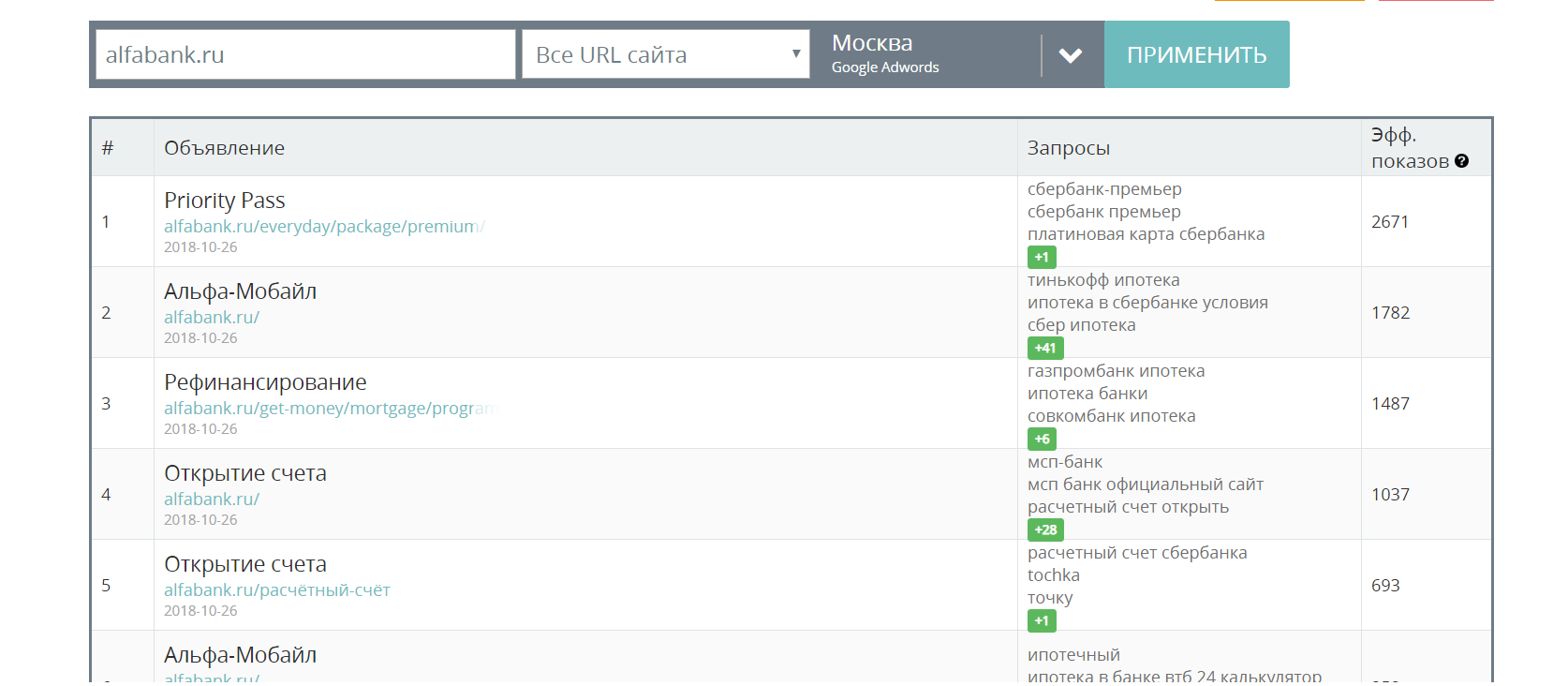Open the alfabank.ru/расчётный-счёт link
Viewport: 1568px width, 686px height.
[x=276, y=590]
